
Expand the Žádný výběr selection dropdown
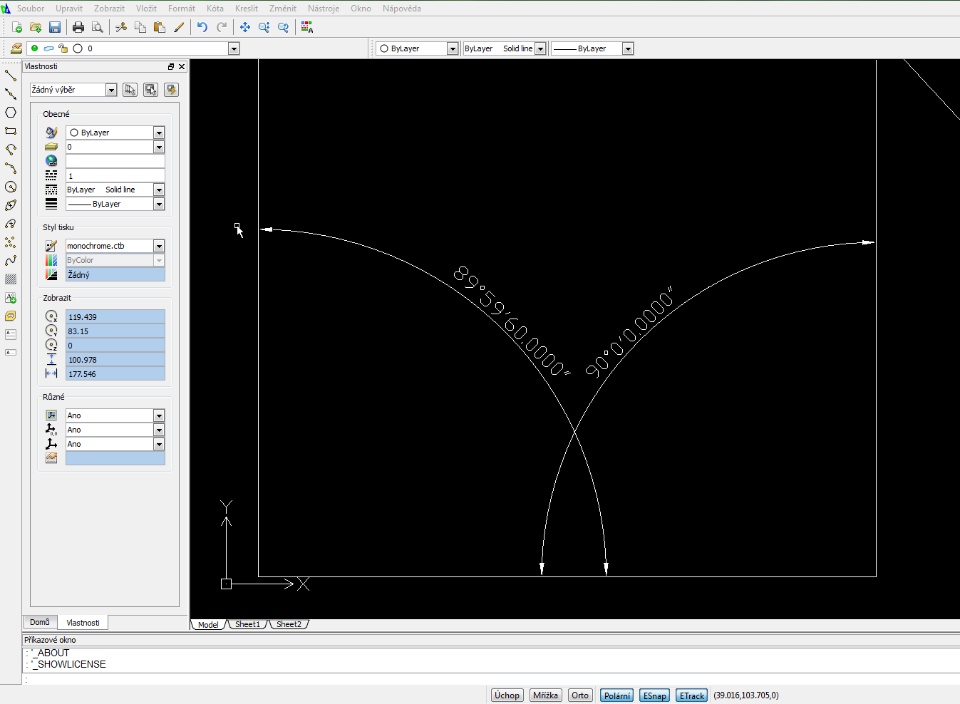(x=112, y=90)
